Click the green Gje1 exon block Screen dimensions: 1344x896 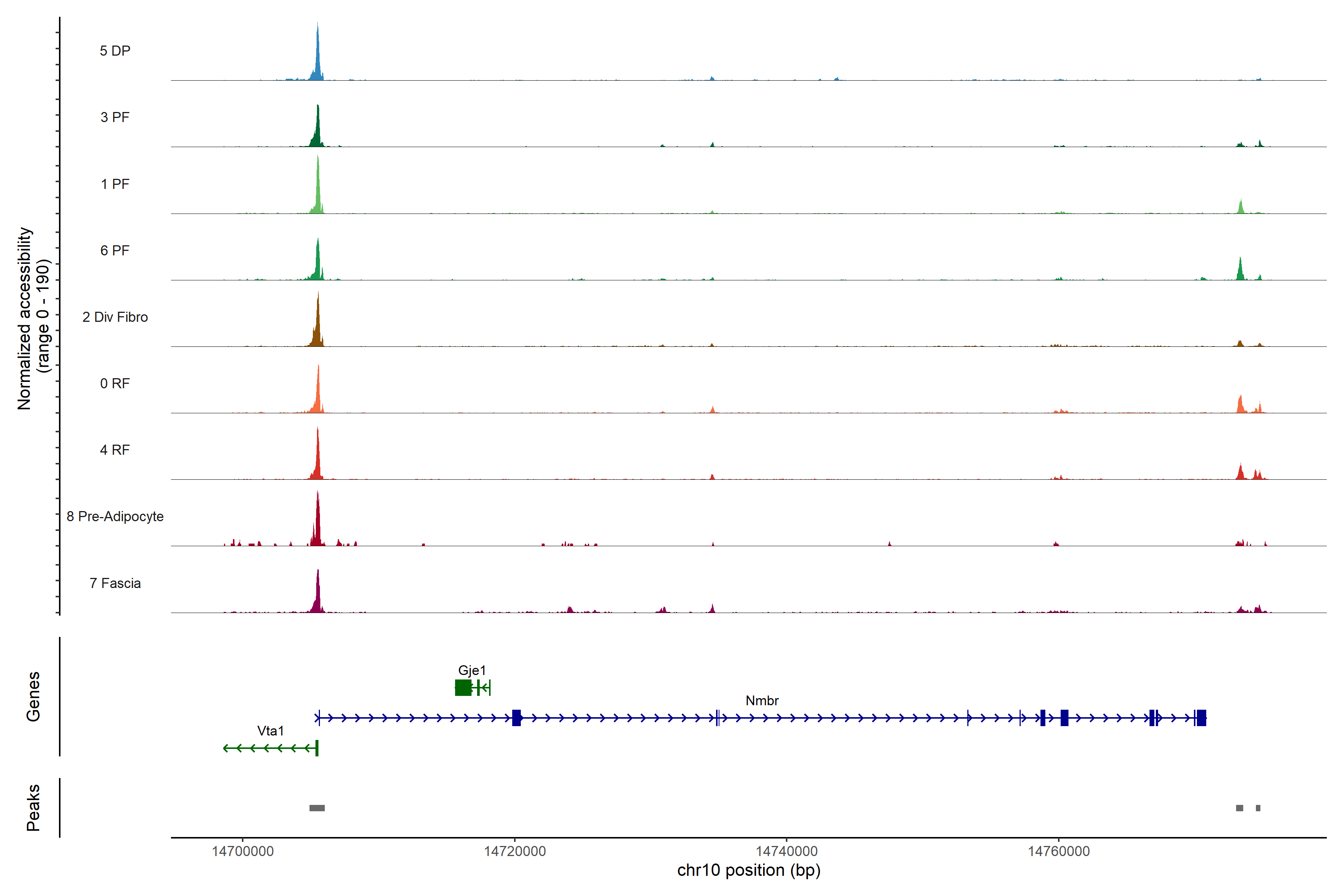pyautogui.click(x=463, y=687)
